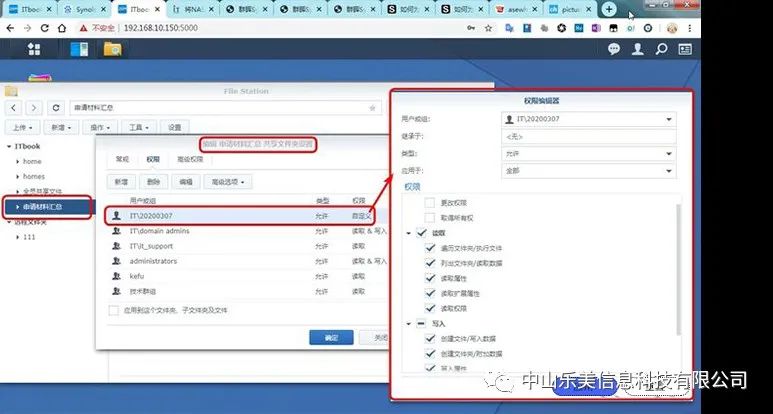Switch to the pictu browser tab
This screenshot has width=773, height=414.
(569, 9)
